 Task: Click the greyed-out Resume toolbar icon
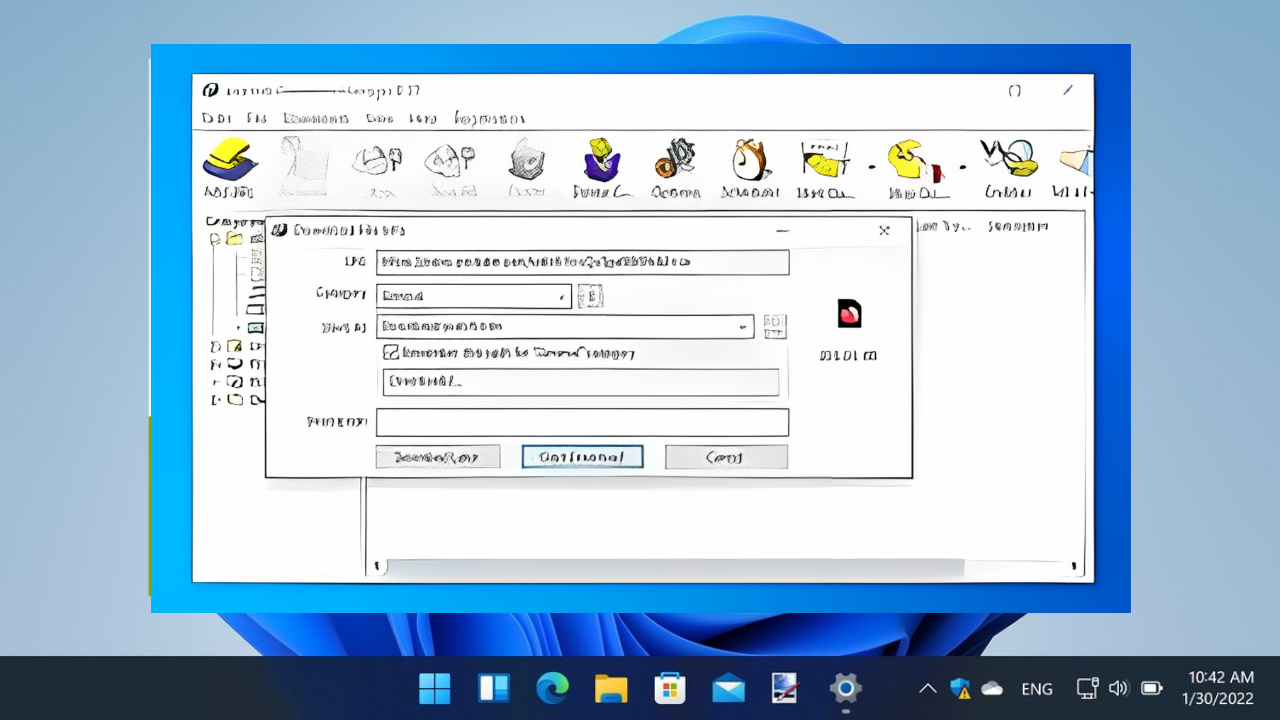click(x=304, y=167)
